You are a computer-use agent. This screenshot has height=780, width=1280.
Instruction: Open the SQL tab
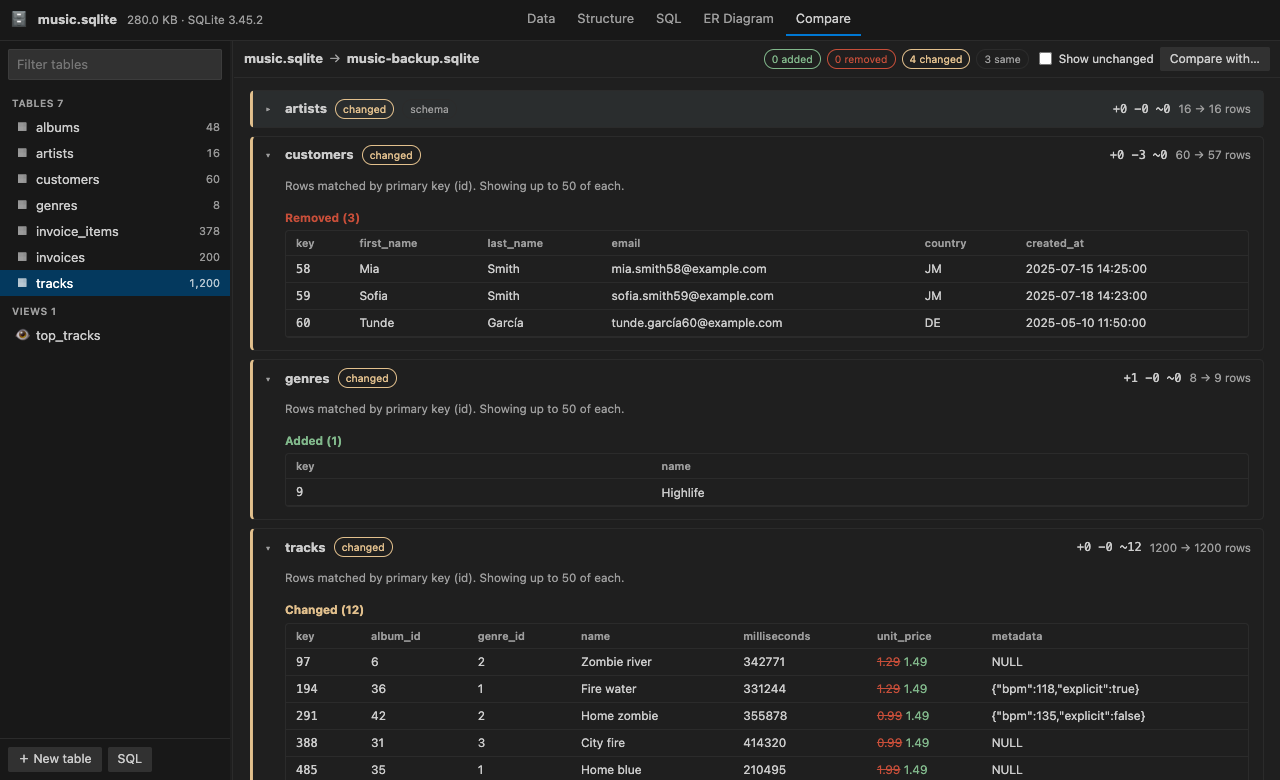pos(668,19)
